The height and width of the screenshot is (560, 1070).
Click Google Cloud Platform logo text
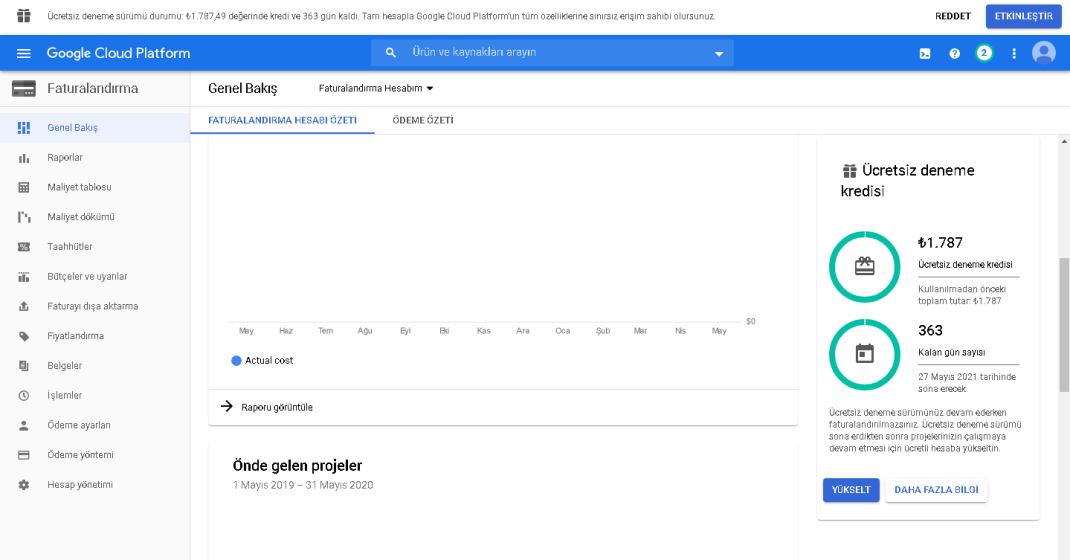pyautogui.click(x=119, y=53)
